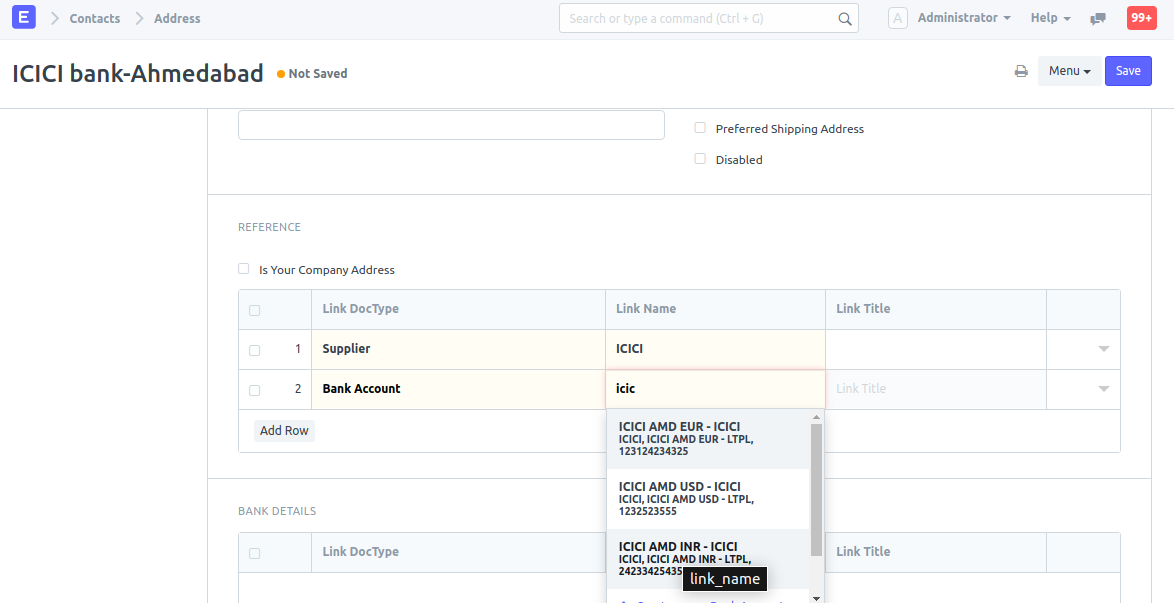Go to Contacts breadcrumb
Viewport: 1174px width, 603px height.
click(94, 19)
